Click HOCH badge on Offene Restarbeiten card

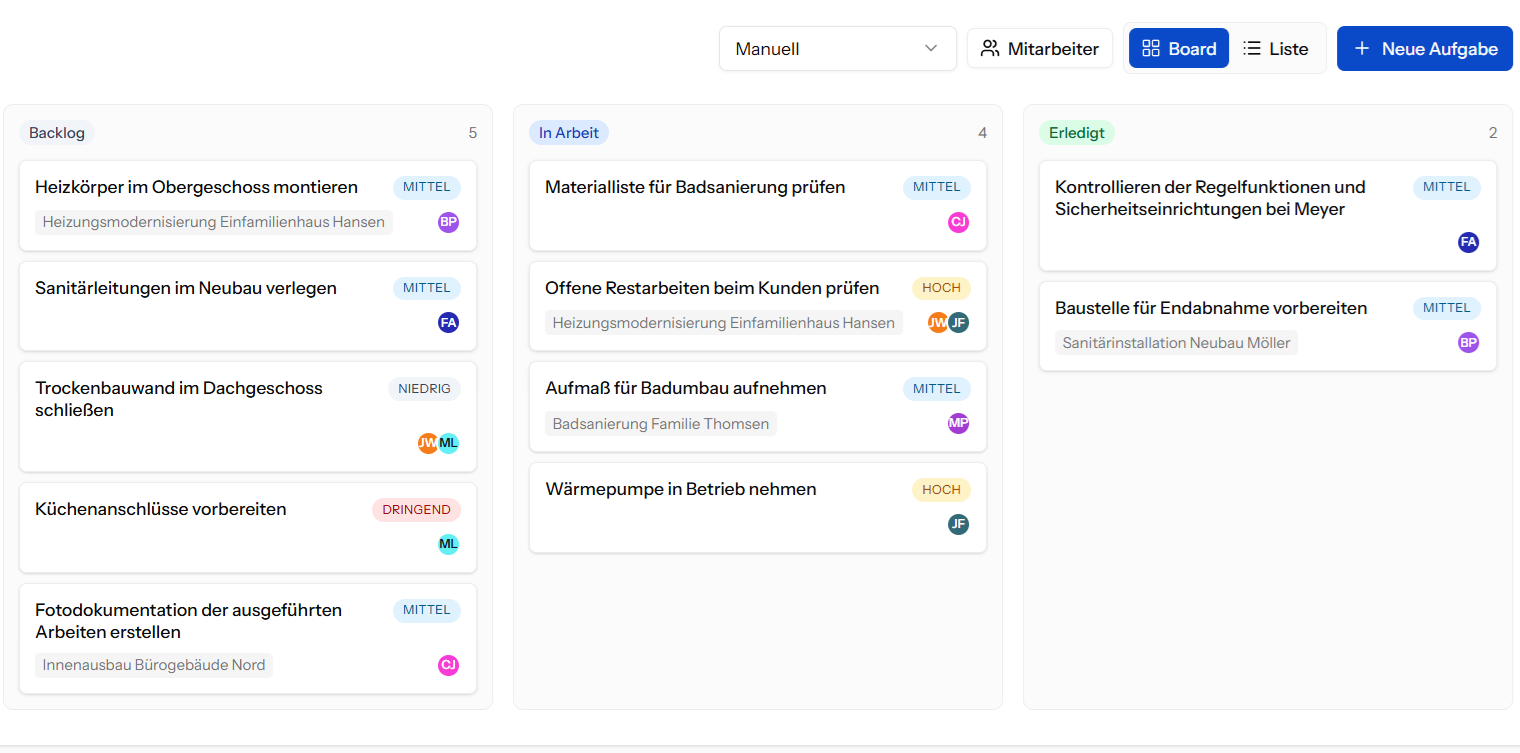(941, 288)
